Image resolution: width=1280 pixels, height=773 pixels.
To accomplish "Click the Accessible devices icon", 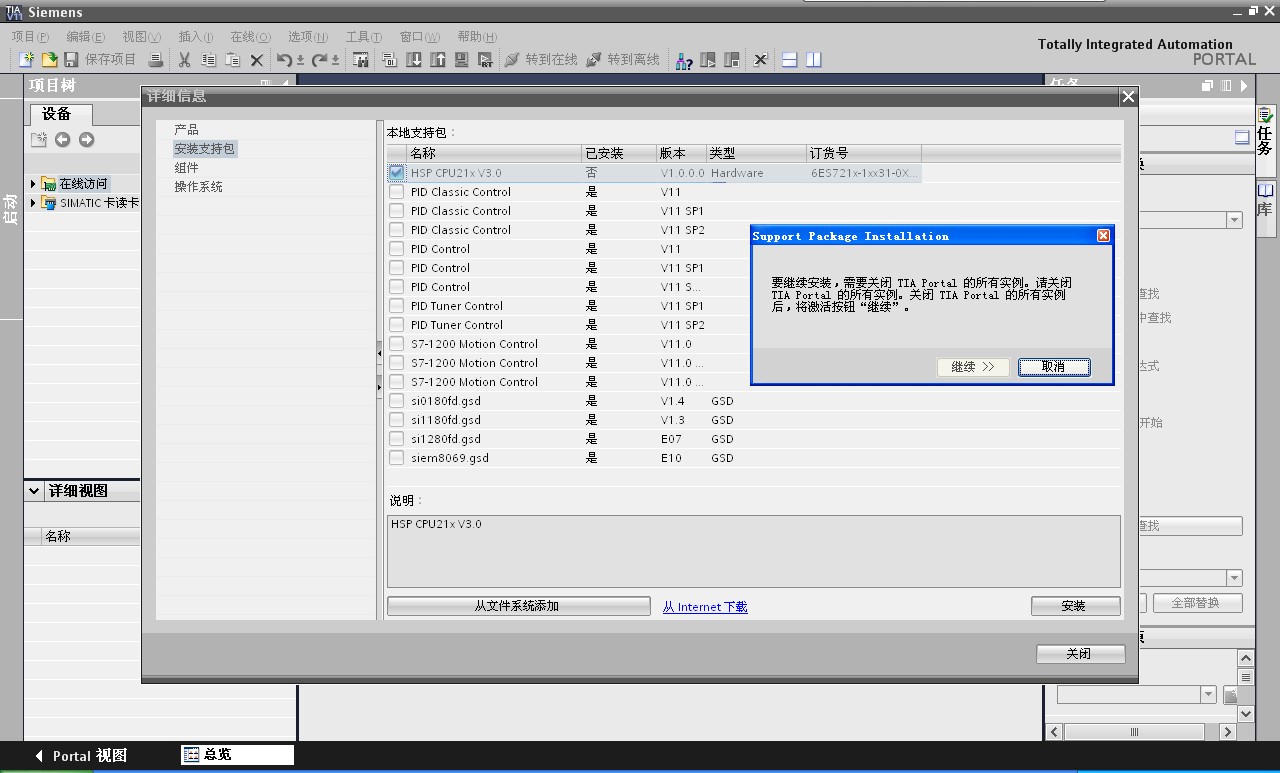I will (x=684, y=60).
